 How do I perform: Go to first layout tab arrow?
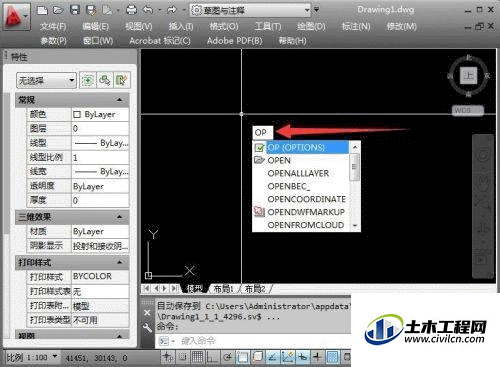(147, 288)
